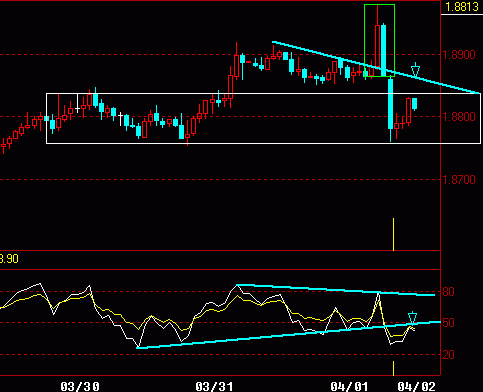Click the ascending cyan trendline in the oscillator panel
483x392 pixels.
pyautogui.click(x=289, y=335)
